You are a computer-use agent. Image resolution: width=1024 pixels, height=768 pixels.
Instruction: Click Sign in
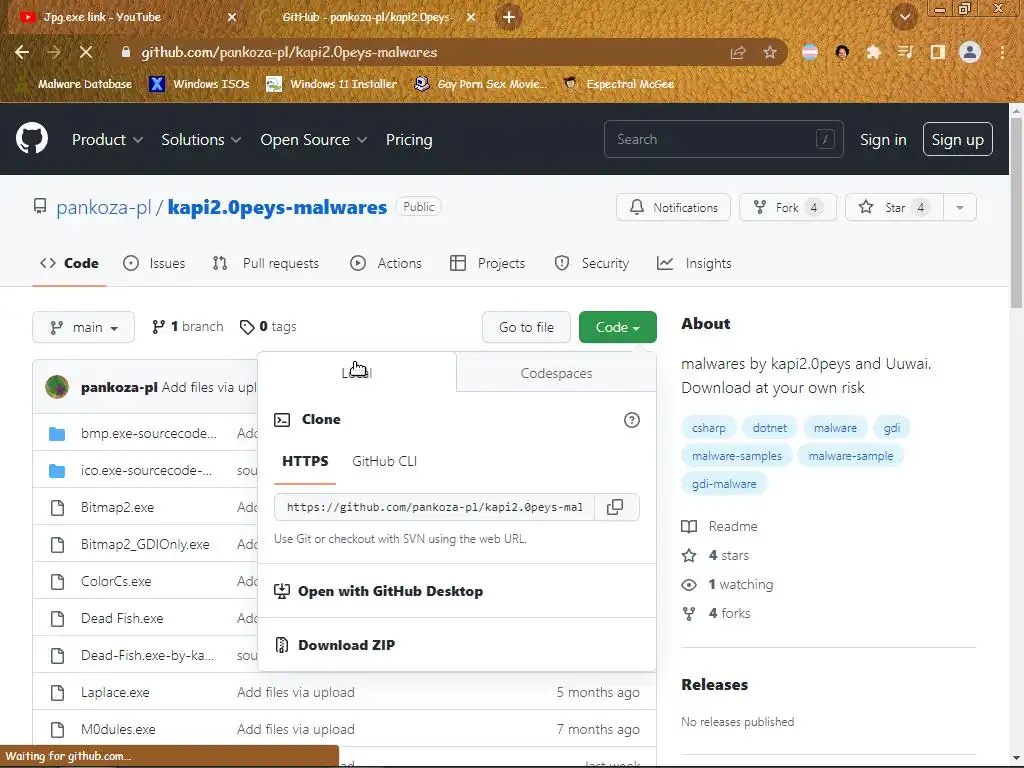pos(883,139)
